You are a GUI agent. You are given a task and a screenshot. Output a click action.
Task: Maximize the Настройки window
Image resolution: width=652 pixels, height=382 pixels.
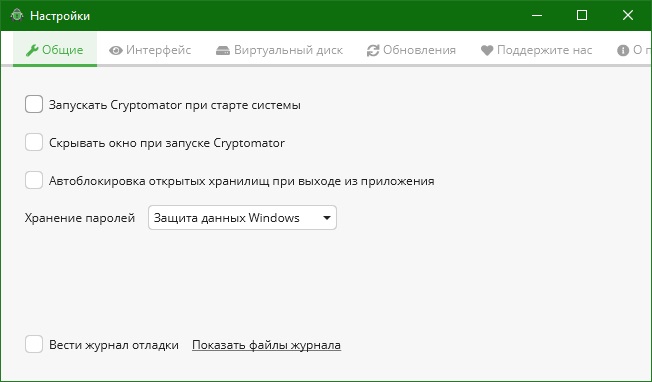[582, 15]
